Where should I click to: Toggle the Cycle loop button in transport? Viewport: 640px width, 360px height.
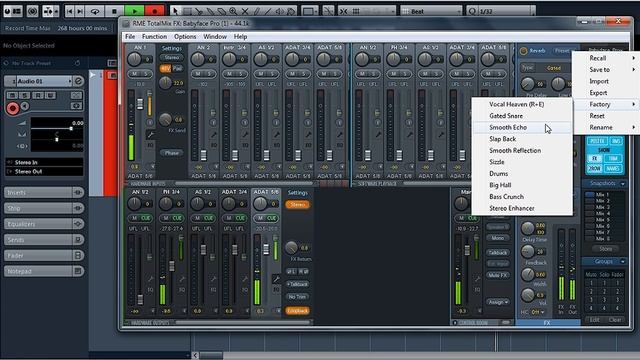point(95,11)
